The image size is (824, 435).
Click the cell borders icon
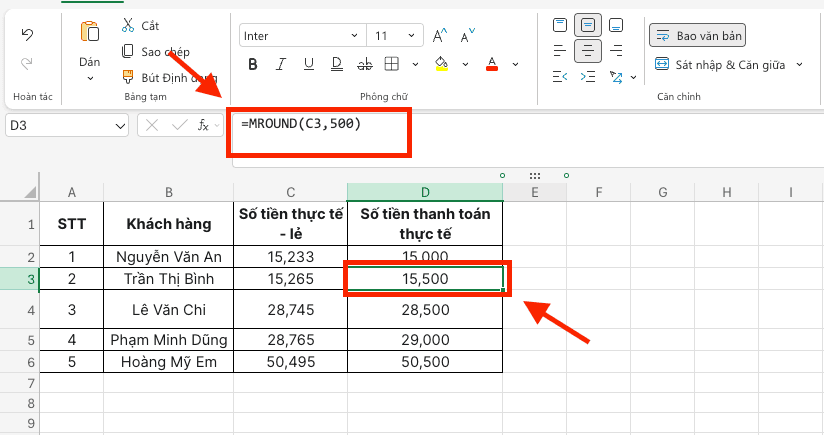[392, 64]
